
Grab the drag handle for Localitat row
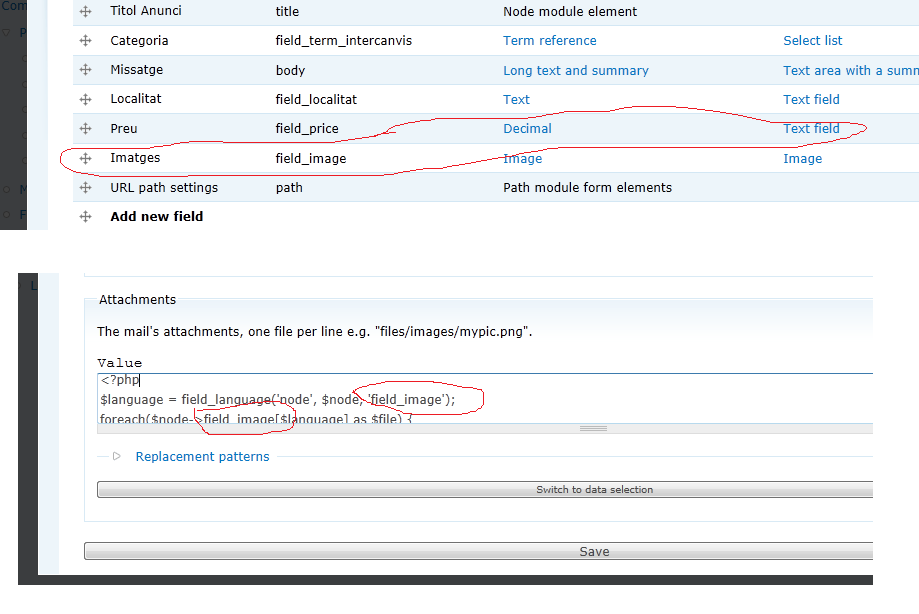86,99
